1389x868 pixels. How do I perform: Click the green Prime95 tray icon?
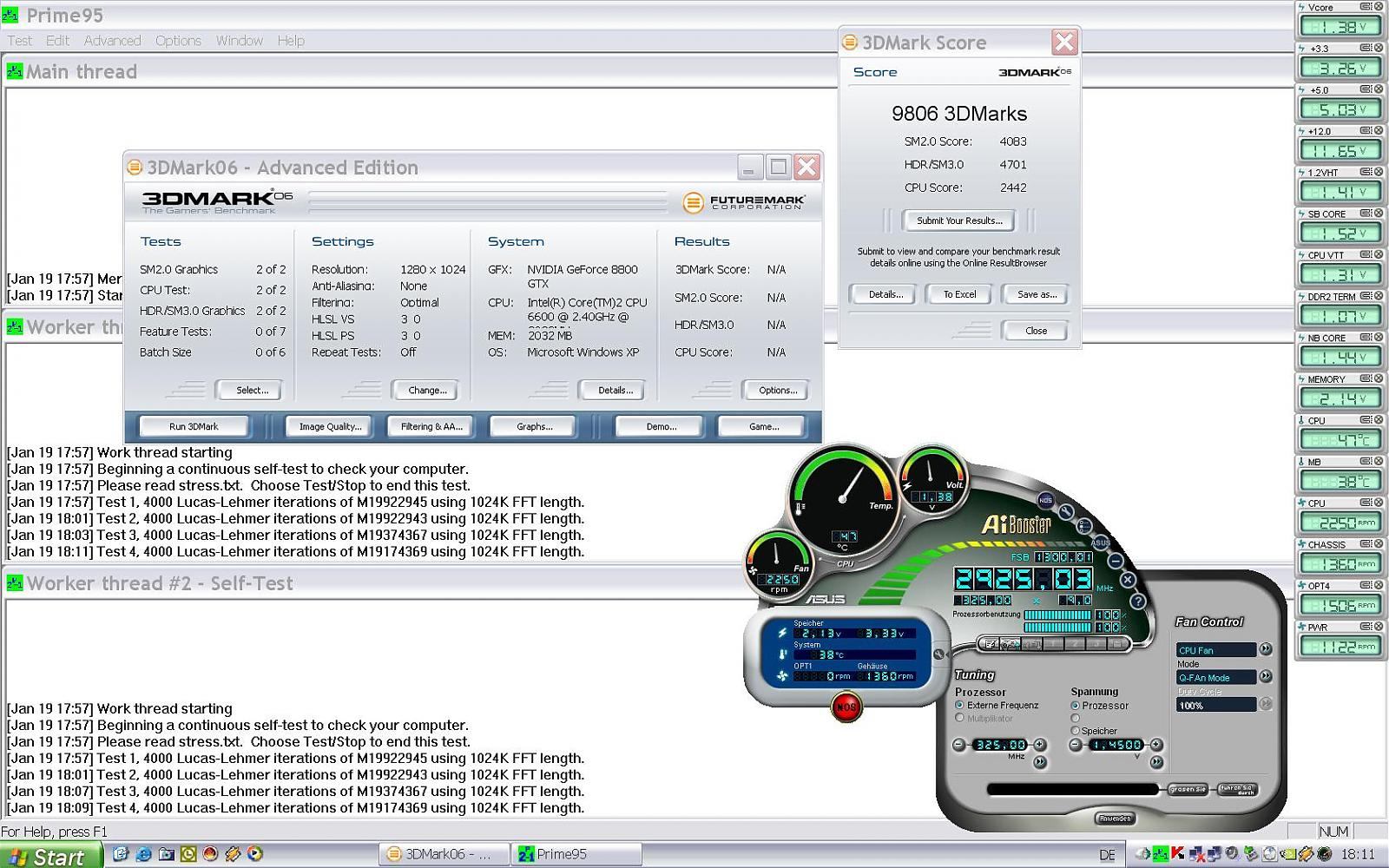coord(1162,854)
